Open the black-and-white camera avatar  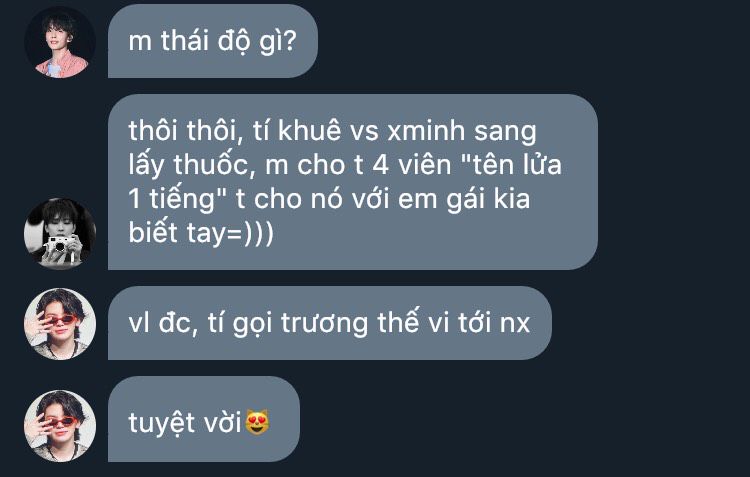60,233
